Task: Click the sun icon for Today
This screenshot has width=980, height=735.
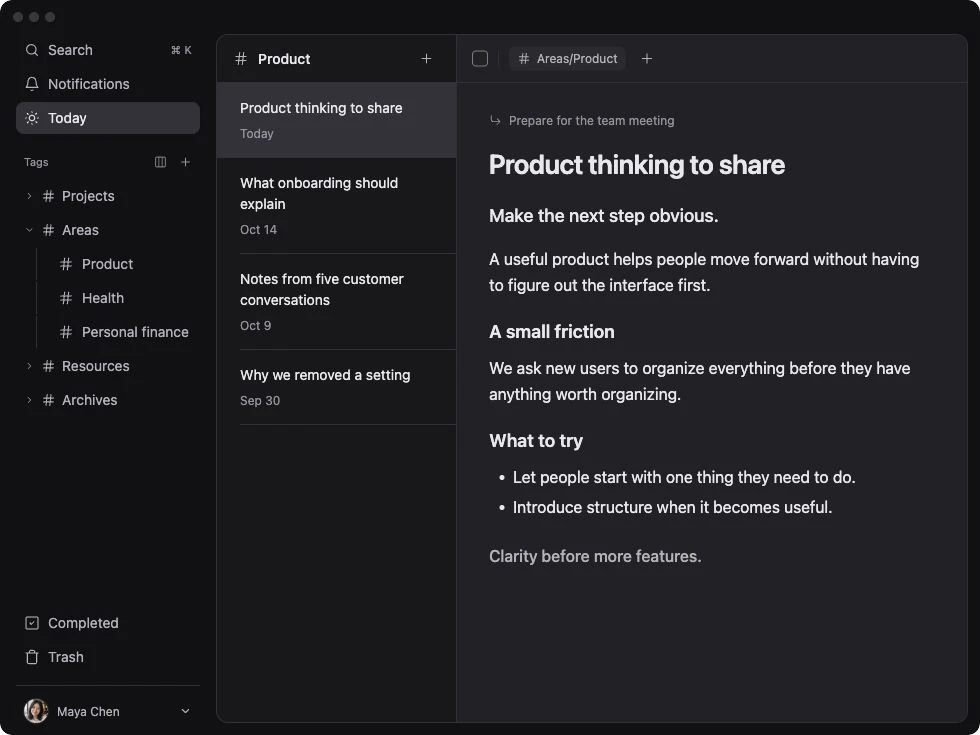Action: tap(32, 118)
